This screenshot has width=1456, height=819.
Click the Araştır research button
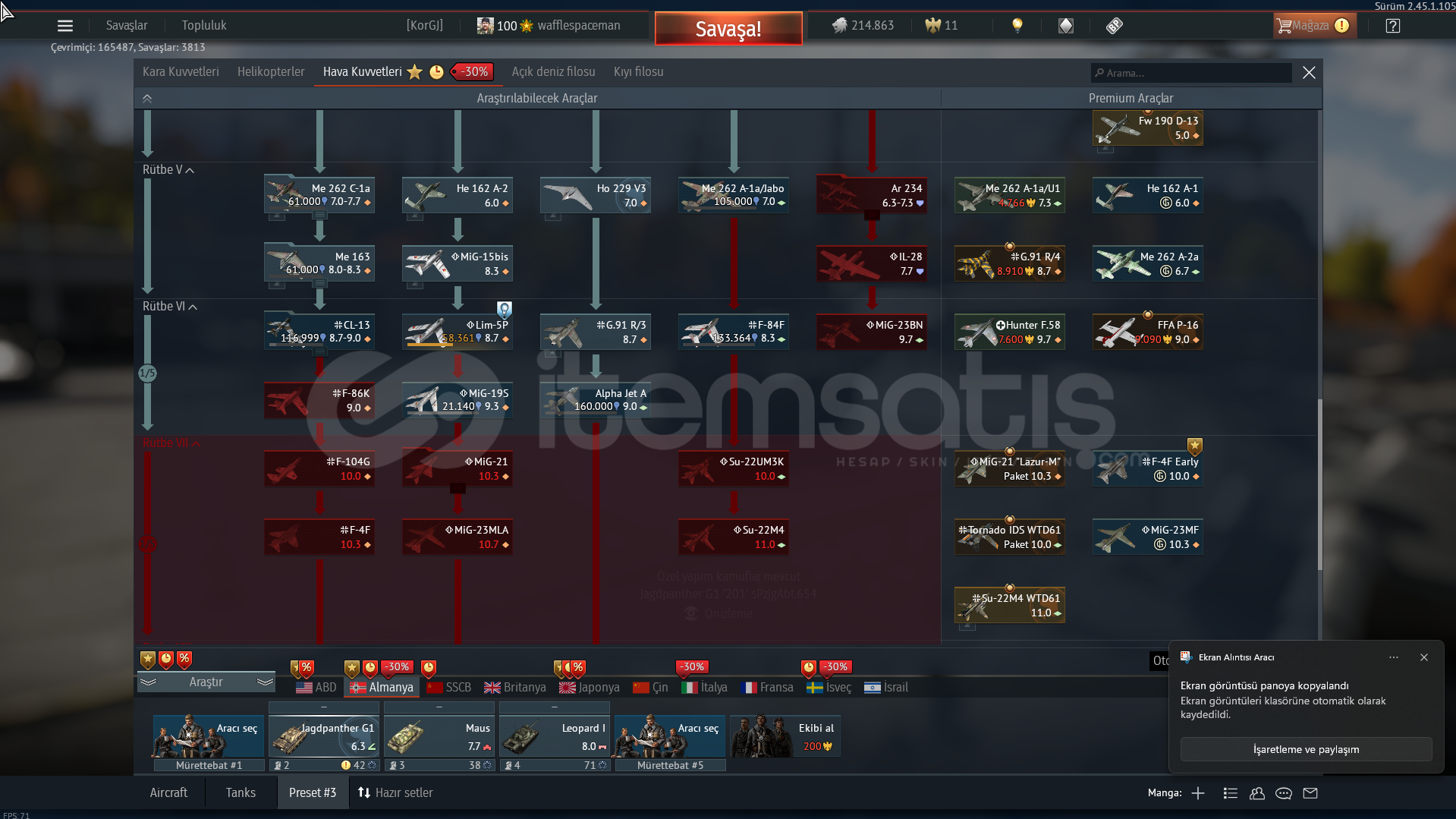click(206, 682)
